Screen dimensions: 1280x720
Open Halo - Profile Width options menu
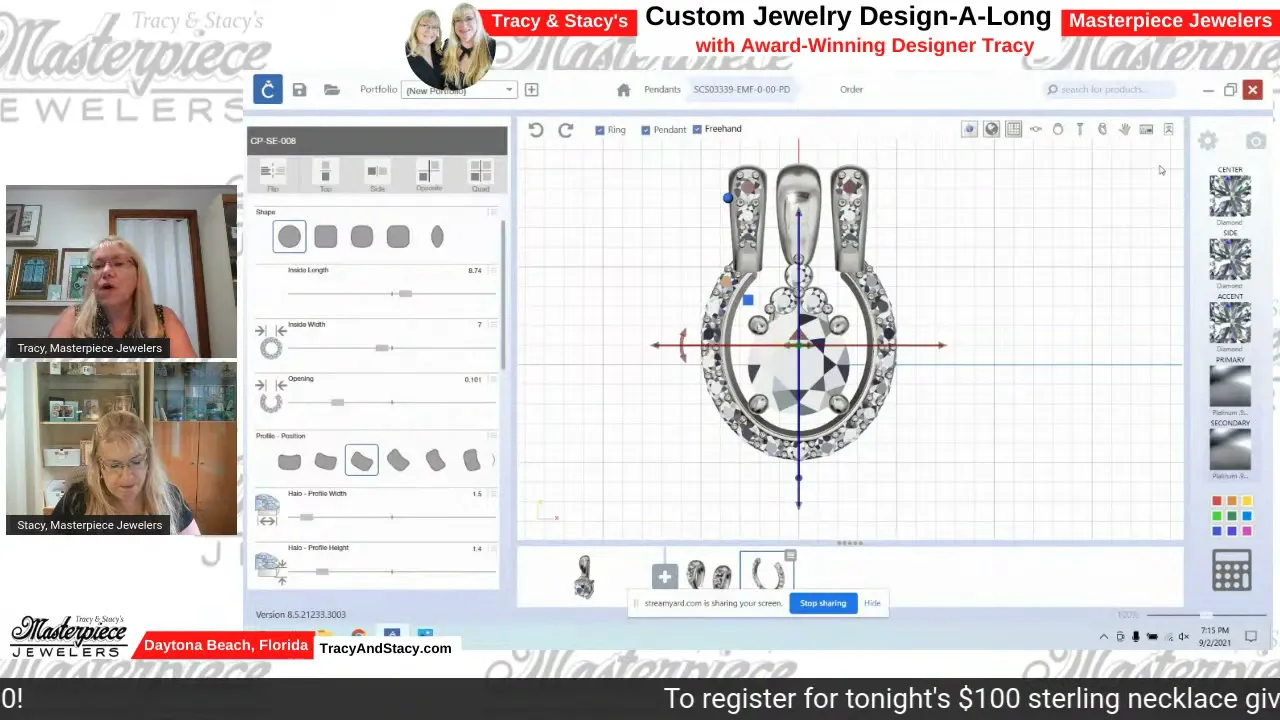tap(492, 494)
